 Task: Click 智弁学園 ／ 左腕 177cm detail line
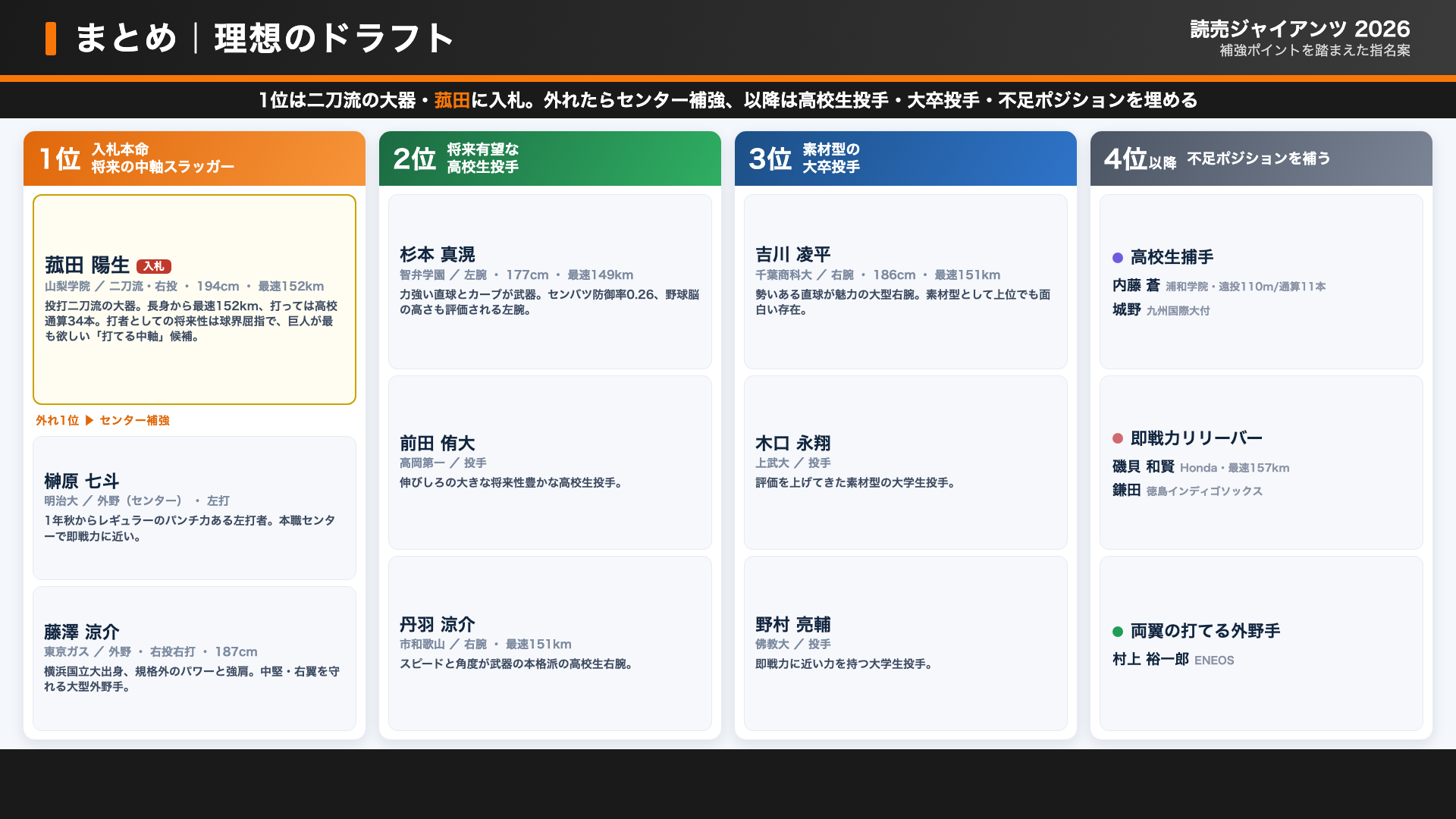point(516,275)
